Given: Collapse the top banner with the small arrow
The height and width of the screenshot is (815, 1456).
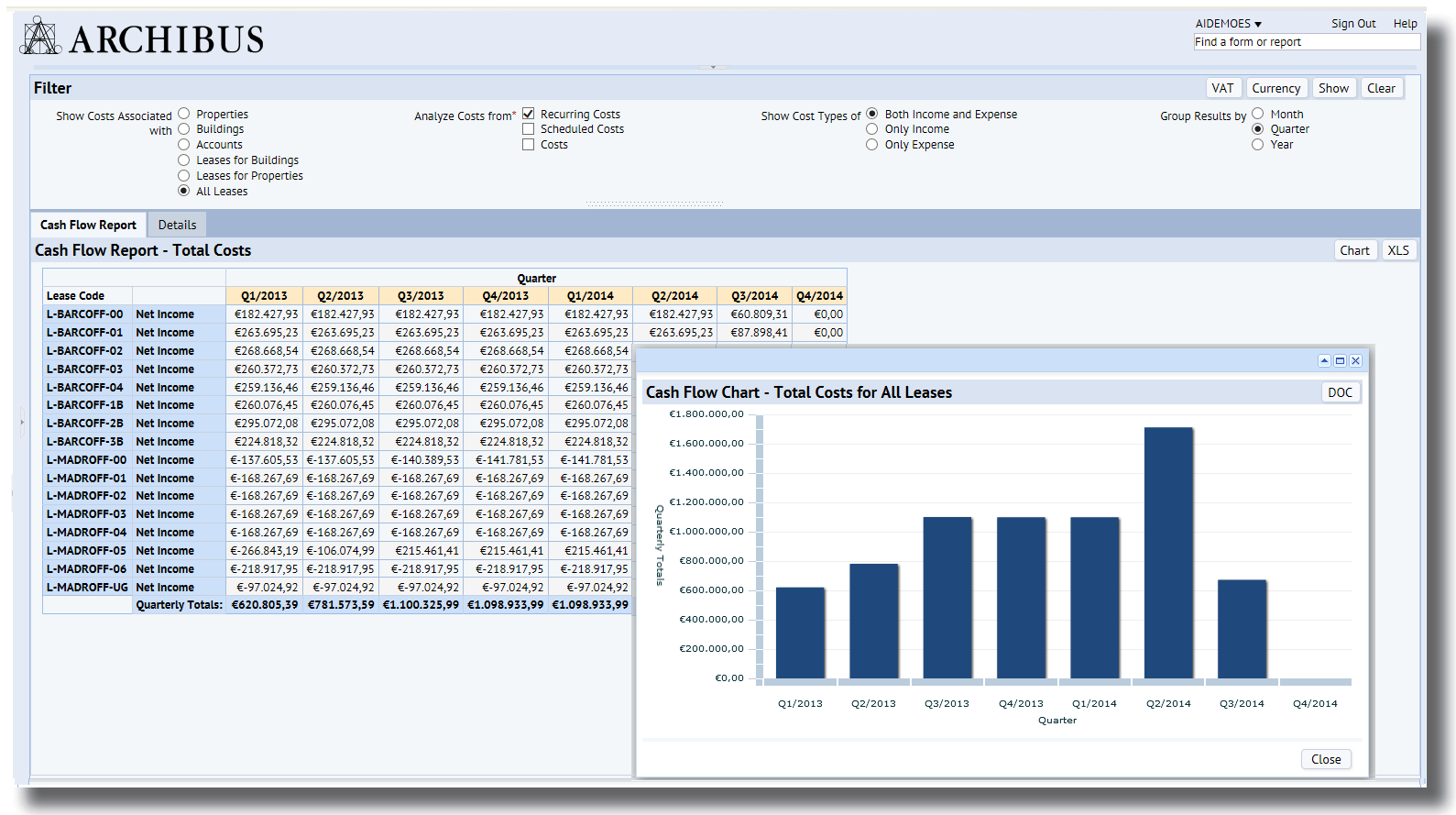Looking at the screenshot, I should (713, 67).
